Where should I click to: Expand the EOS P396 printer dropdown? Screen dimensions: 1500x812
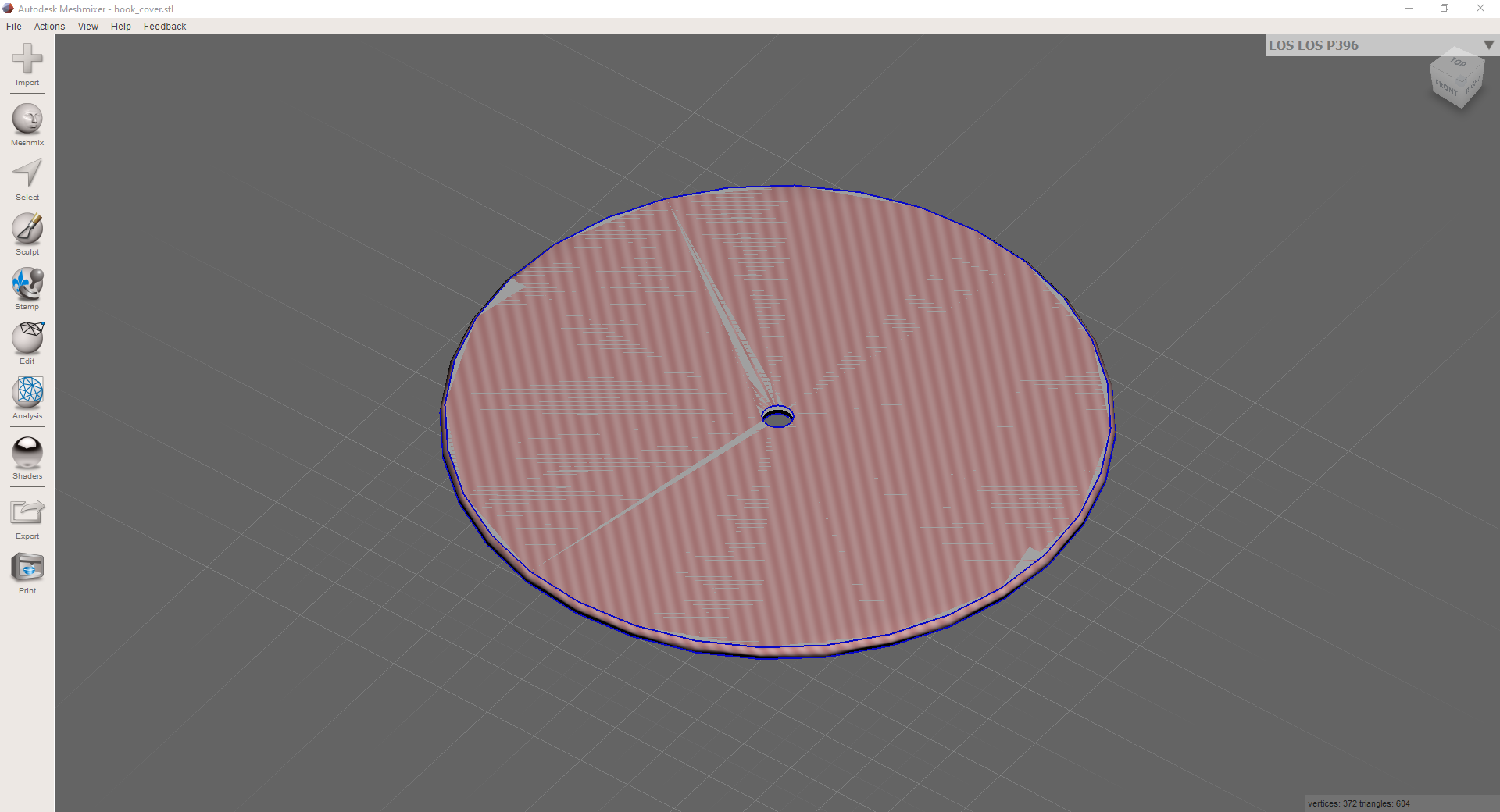pos(1488,45)
